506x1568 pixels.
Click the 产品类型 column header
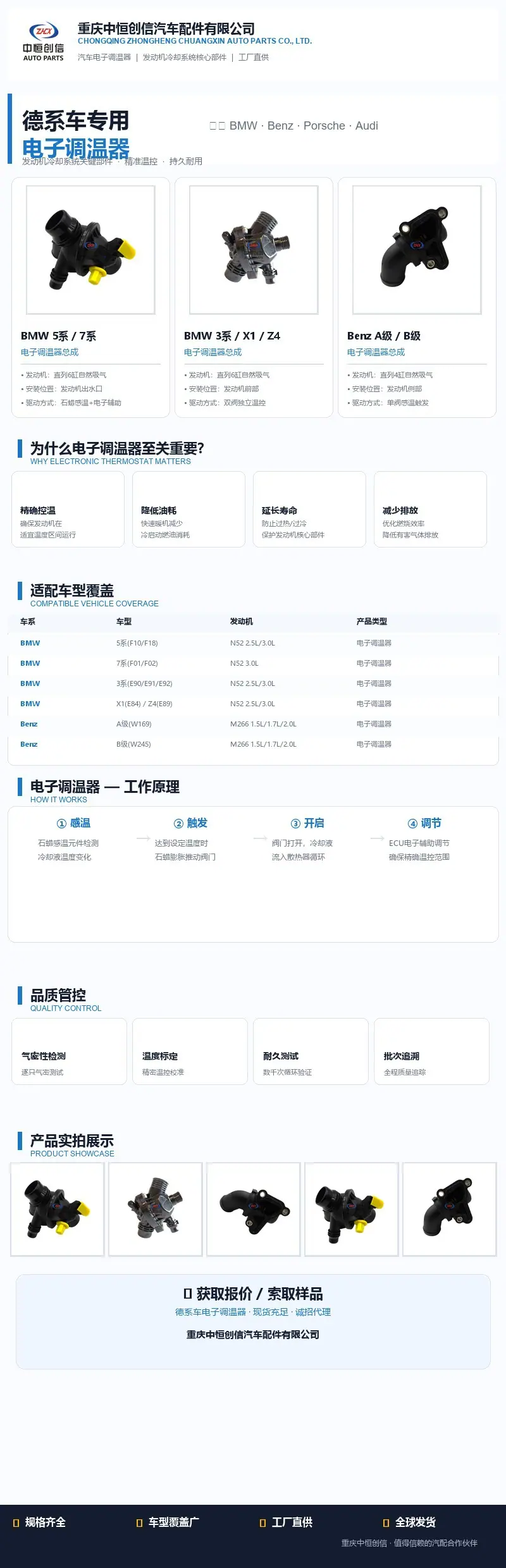coord(372,622)
